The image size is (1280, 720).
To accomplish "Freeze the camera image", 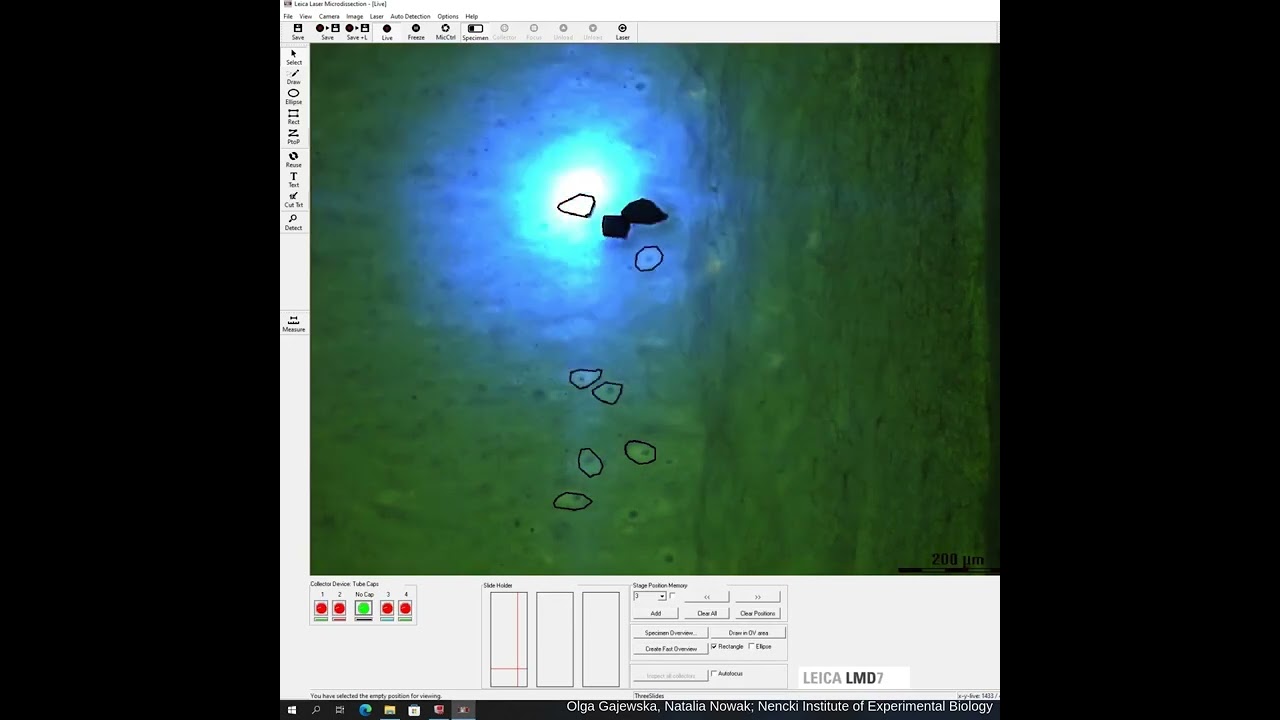I will pos(416,32).
